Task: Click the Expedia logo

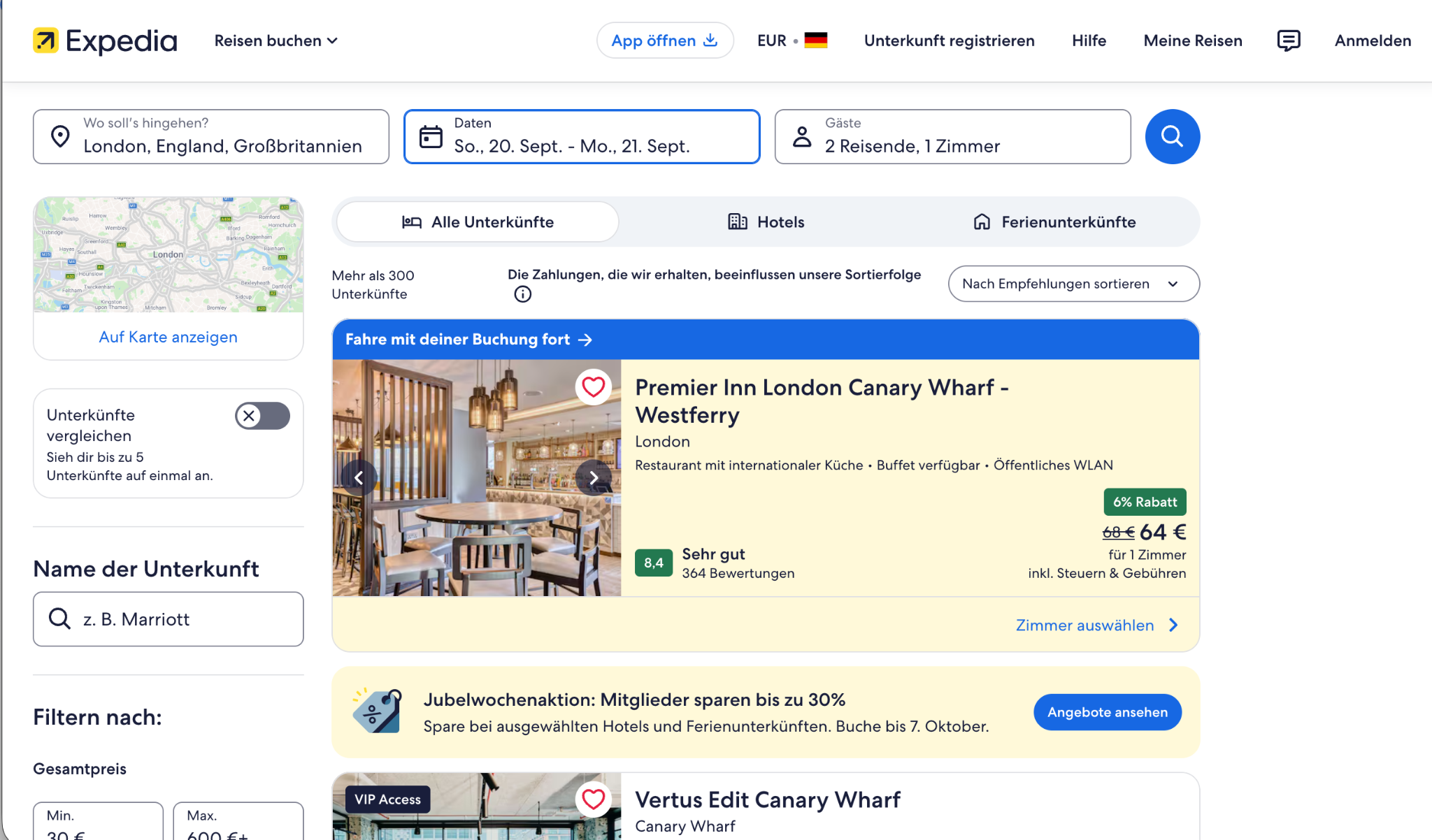Action: point(105,41)
